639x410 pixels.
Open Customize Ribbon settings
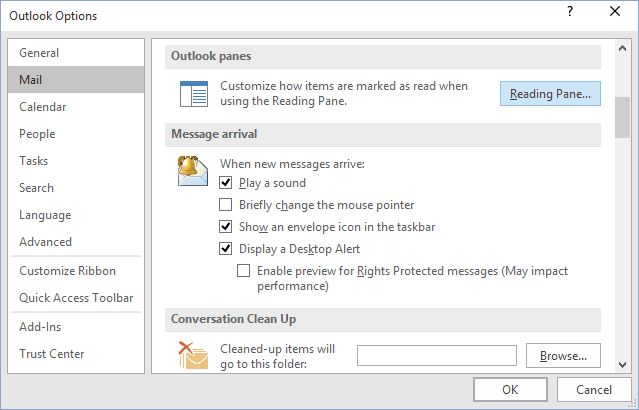(76, 271)
